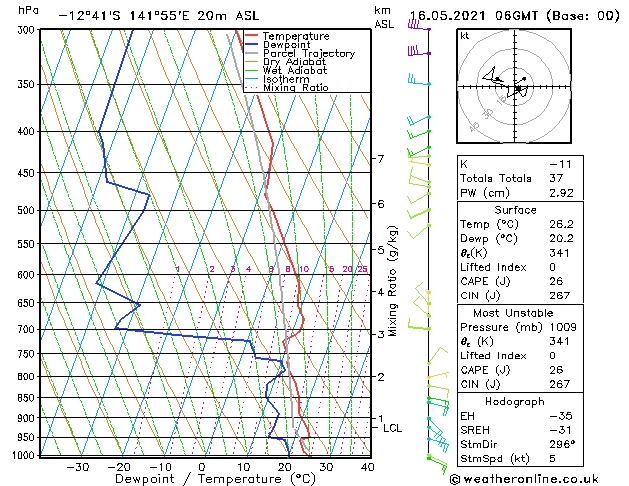Click the purple wind barb at 300 hPa
The width and height of the screenshot is (629, 486).
[419, 26]
